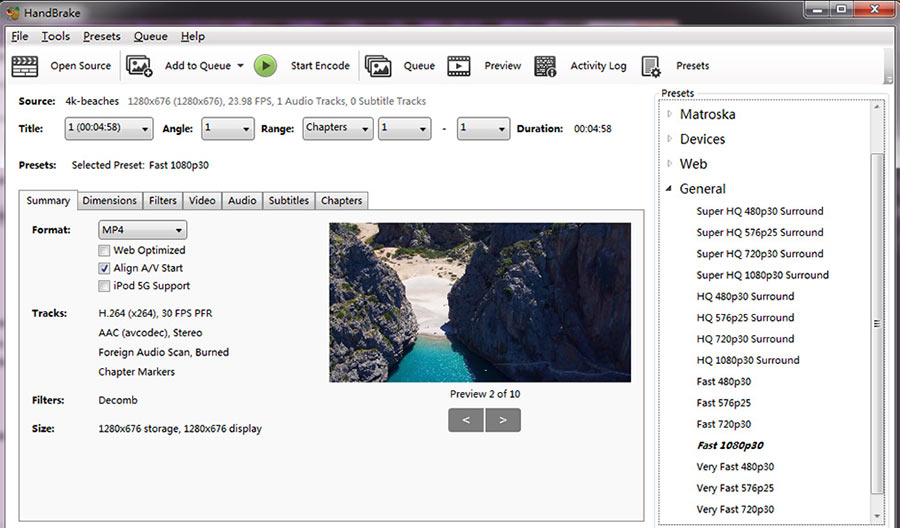
Task: Collapse the General preset group
Action: pos(669,188)
